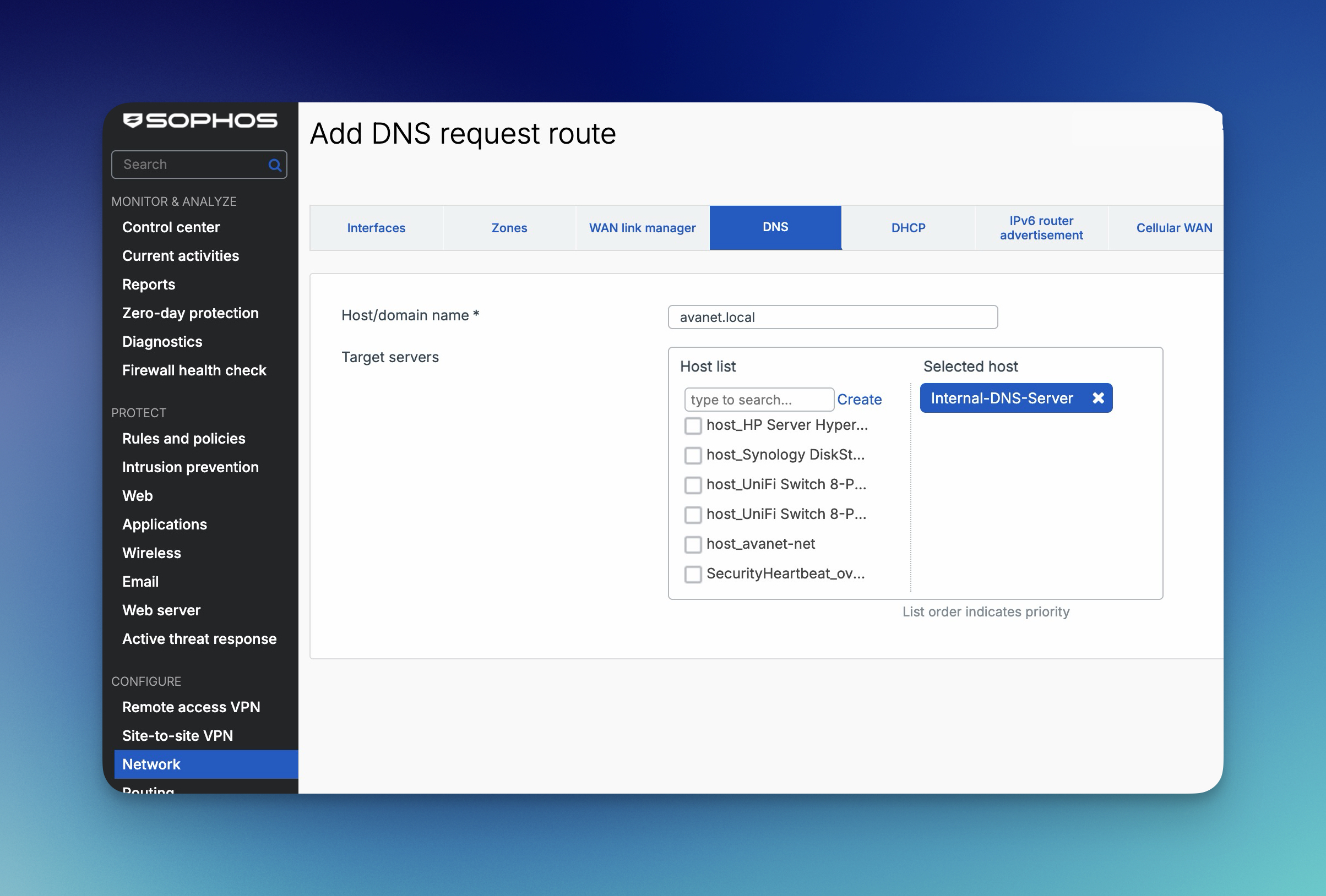Click the host_HP Server Hyper... label text
Viewport: 1326px width, 896px height.
[787, 425]
